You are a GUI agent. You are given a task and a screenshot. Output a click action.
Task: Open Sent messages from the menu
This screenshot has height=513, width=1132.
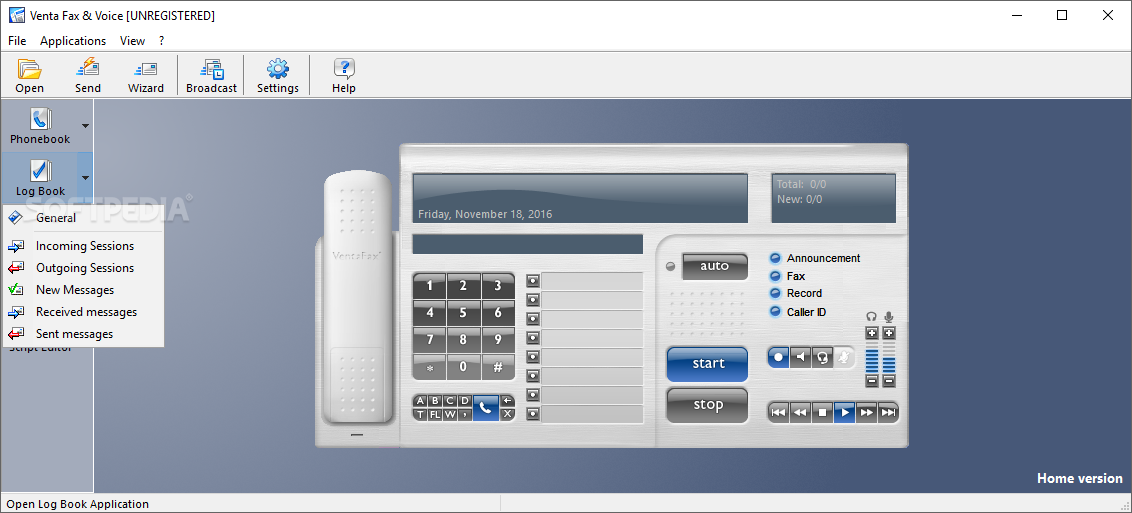[83, 334]
